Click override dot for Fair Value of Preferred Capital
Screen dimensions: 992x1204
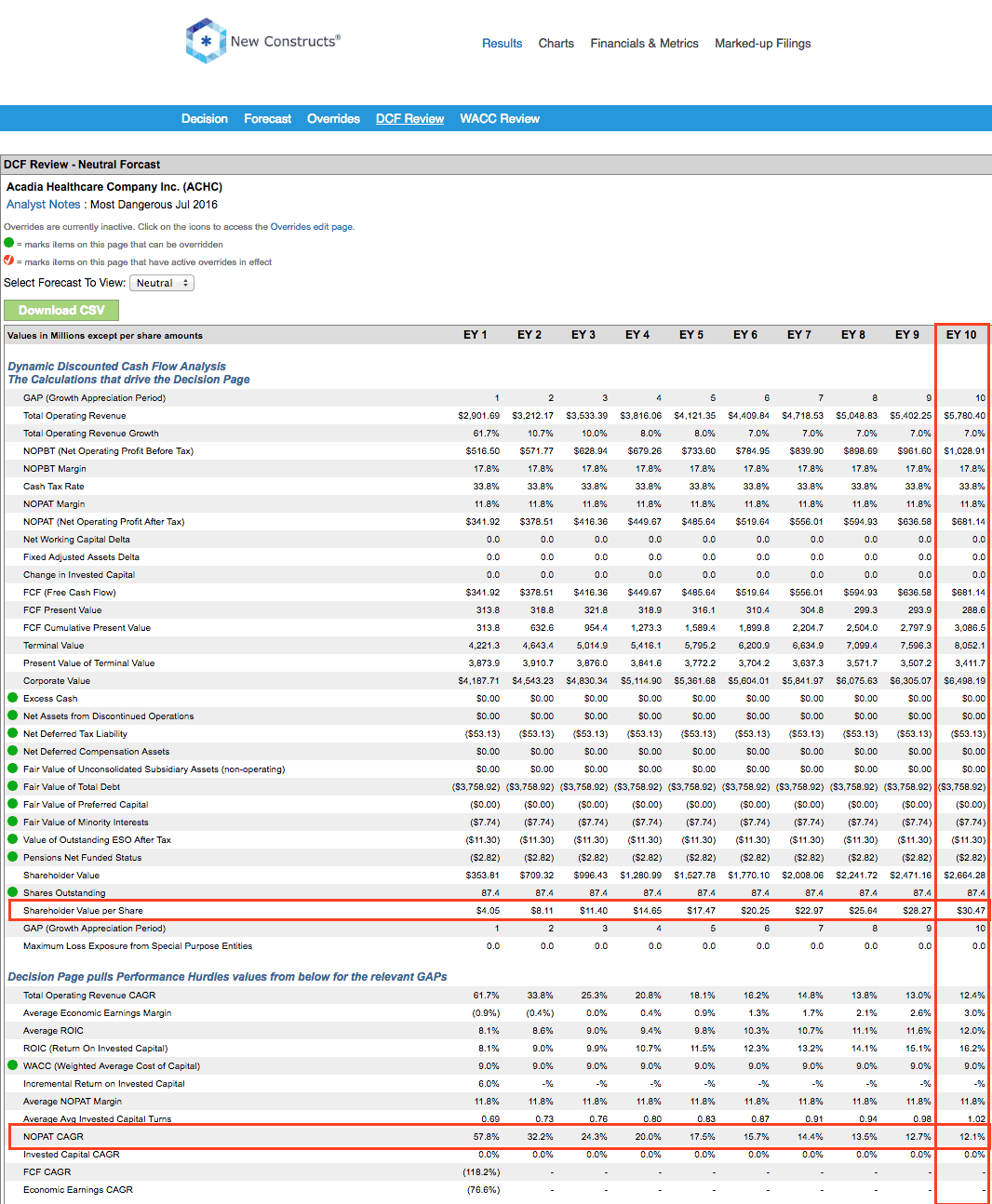(13, 804)
